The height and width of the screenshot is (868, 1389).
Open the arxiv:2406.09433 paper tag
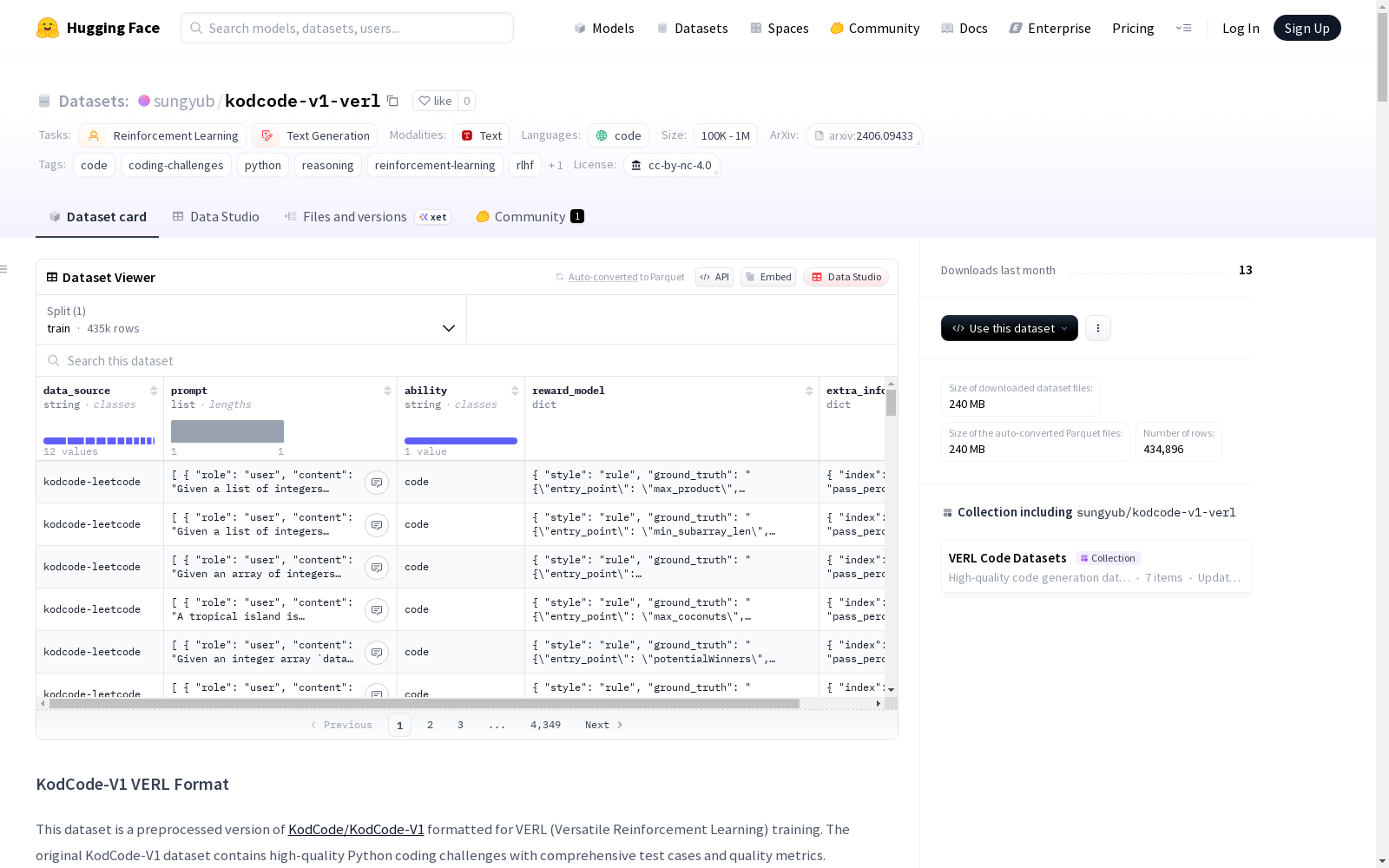pyautogui.click(x=864, y=135)
